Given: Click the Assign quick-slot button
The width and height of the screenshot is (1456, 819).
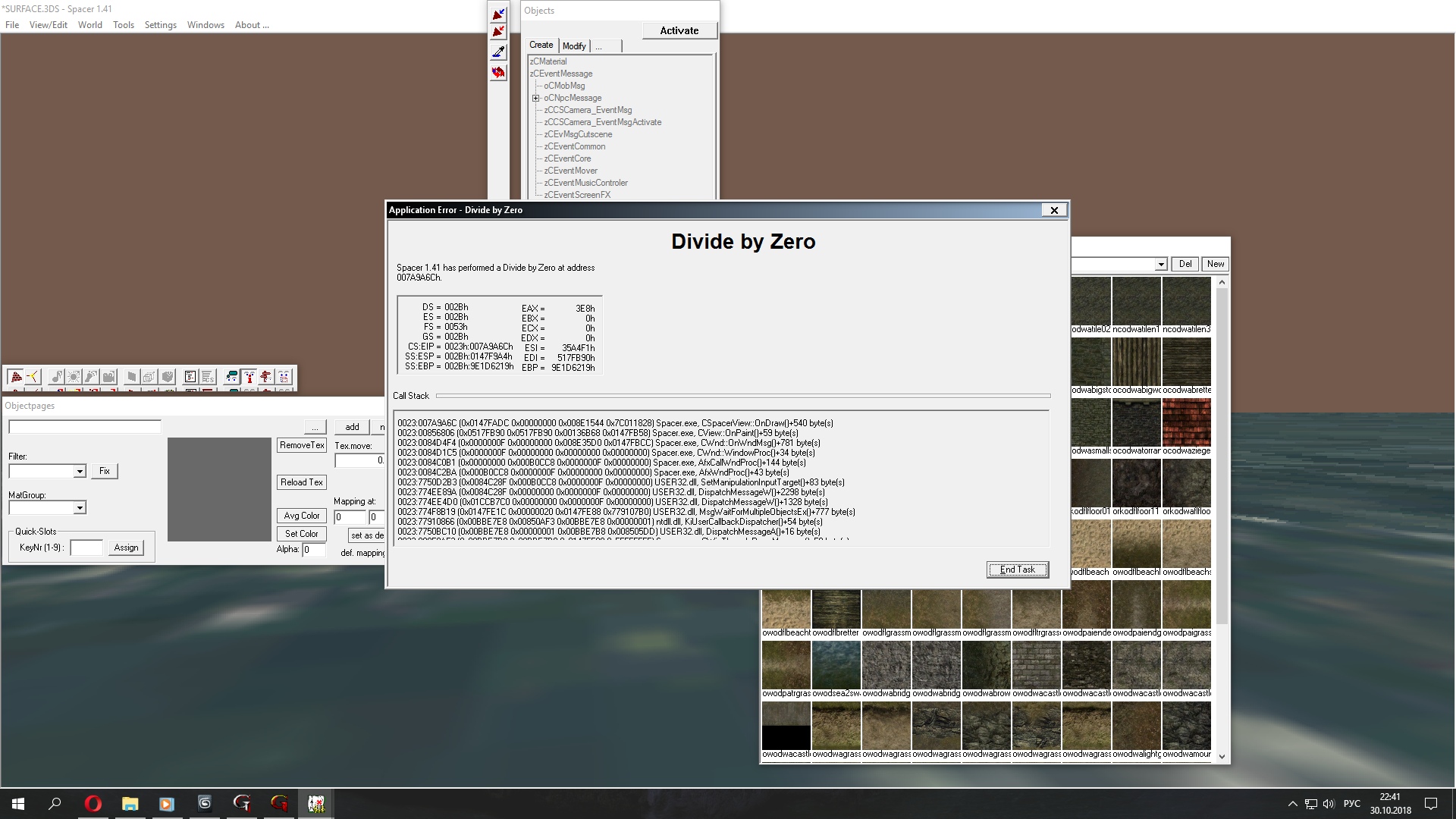Looking at the screenshot, I should coord(126,548).
